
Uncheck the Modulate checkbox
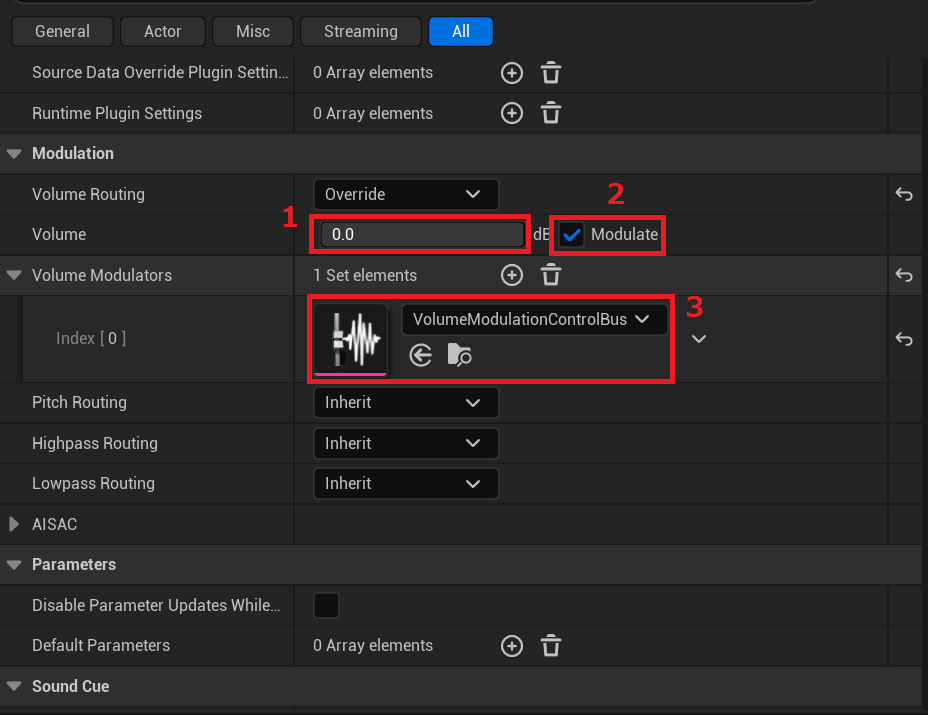tap(572, 235)
